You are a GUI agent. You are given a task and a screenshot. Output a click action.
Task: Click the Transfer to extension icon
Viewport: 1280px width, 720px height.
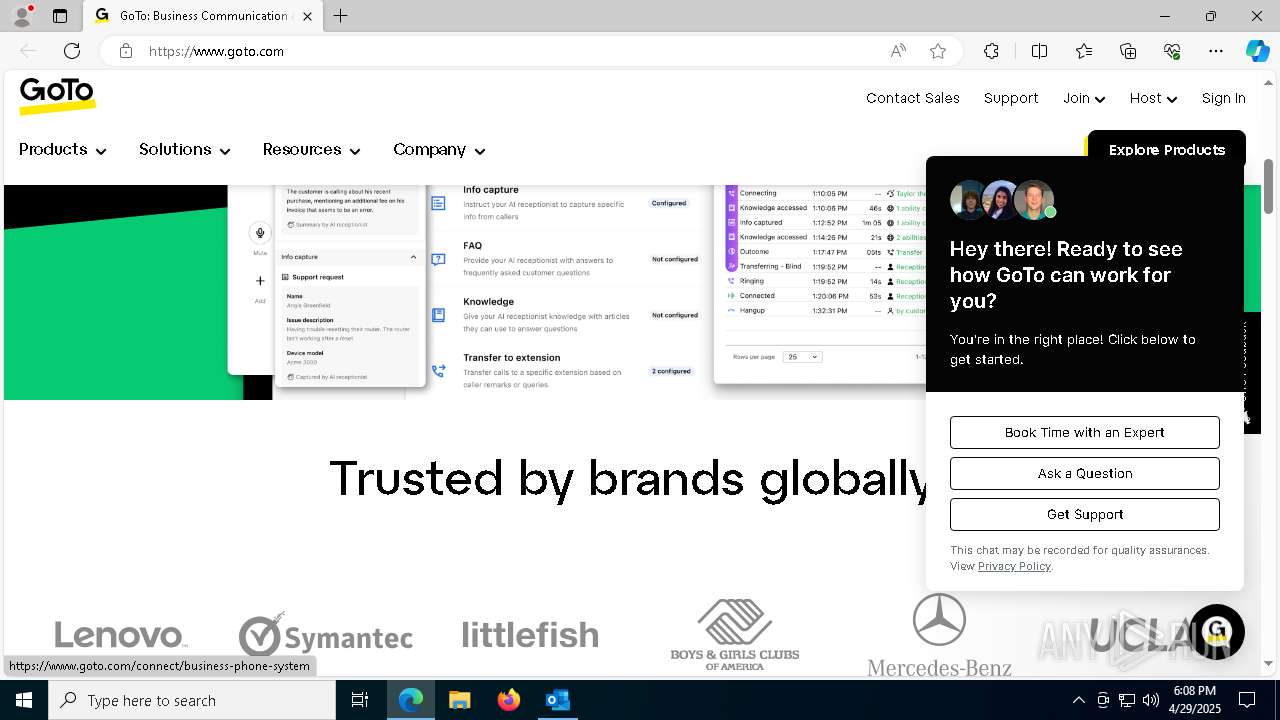(438, 371)
